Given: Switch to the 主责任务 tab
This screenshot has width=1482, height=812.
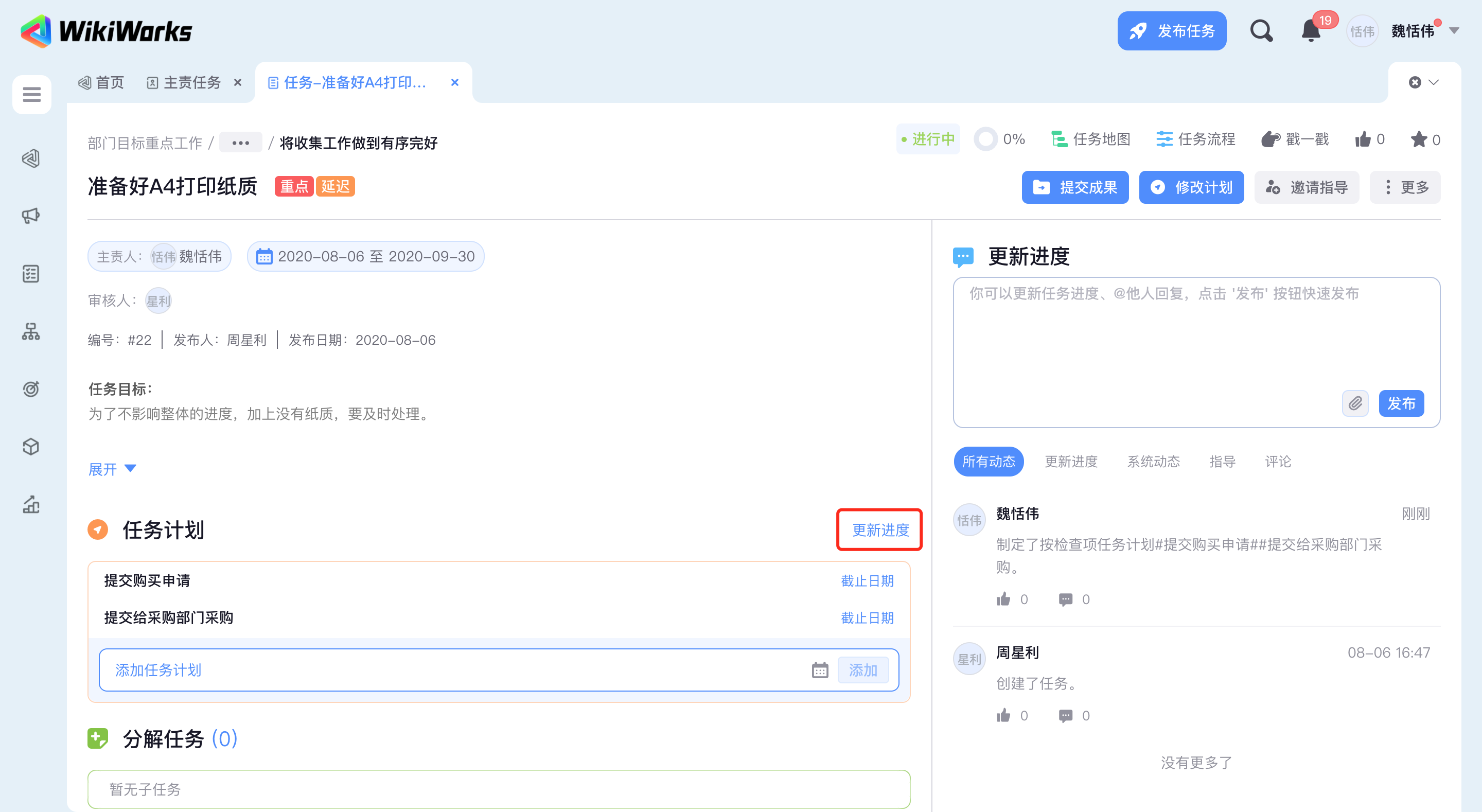Looking at the screenshot, I should (191, 83).
